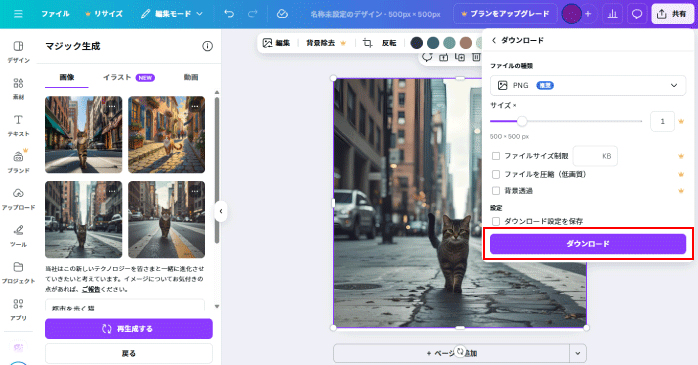This screenshot has height=365, width=698.
Task: Click the KB file size input
Action: click(x=595, y=156)
